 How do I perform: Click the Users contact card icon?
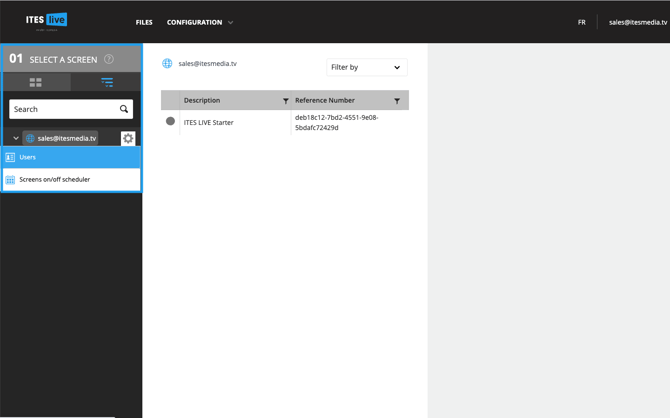point(10,157)
